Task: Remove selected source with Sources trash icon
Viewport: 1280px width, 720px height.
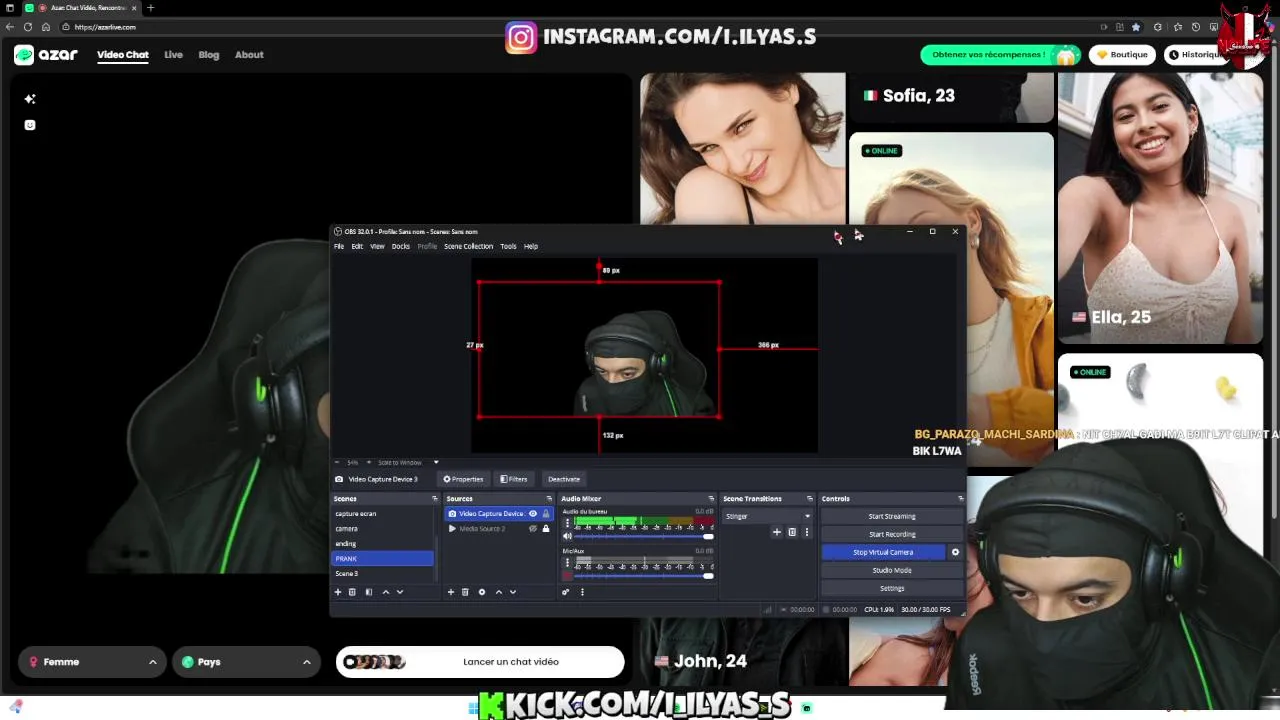Action: 465,592
